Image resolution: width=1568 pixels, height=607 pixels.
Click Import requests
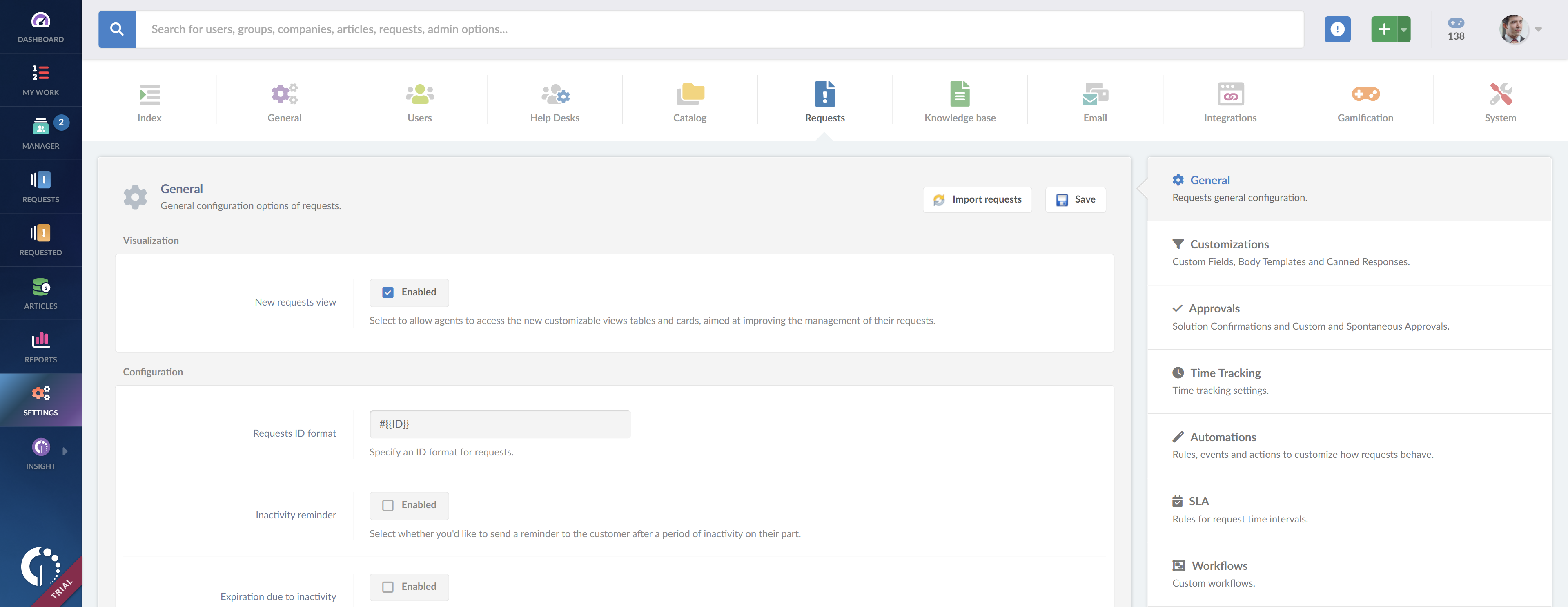point(977,199)
